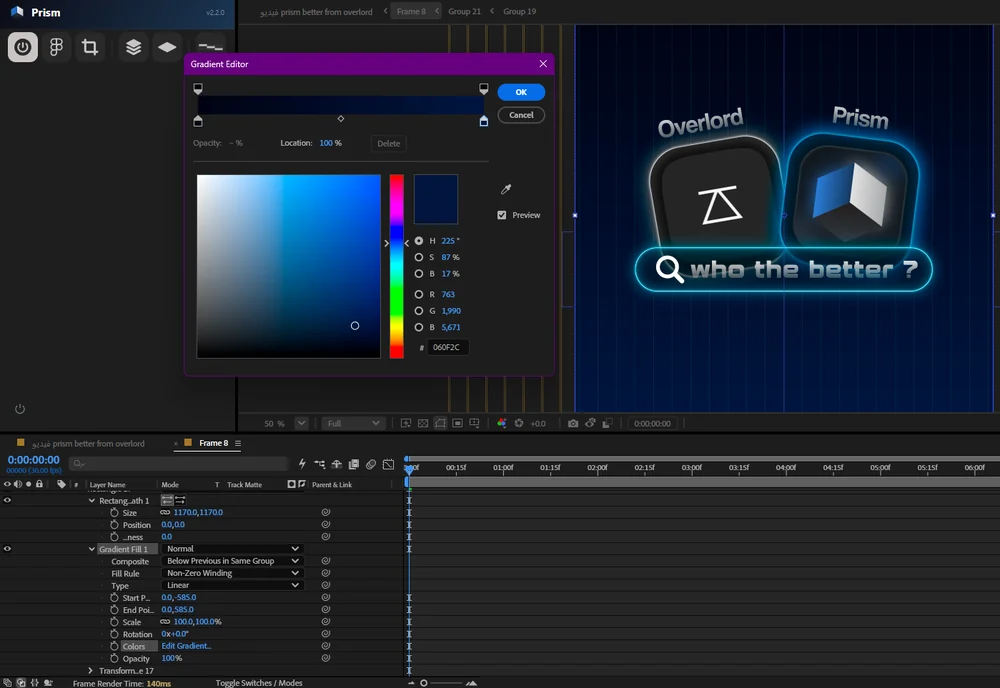Select the crop icon in Prism toolbar
This screenshot has height=688, width=1000.
point(90,47)
